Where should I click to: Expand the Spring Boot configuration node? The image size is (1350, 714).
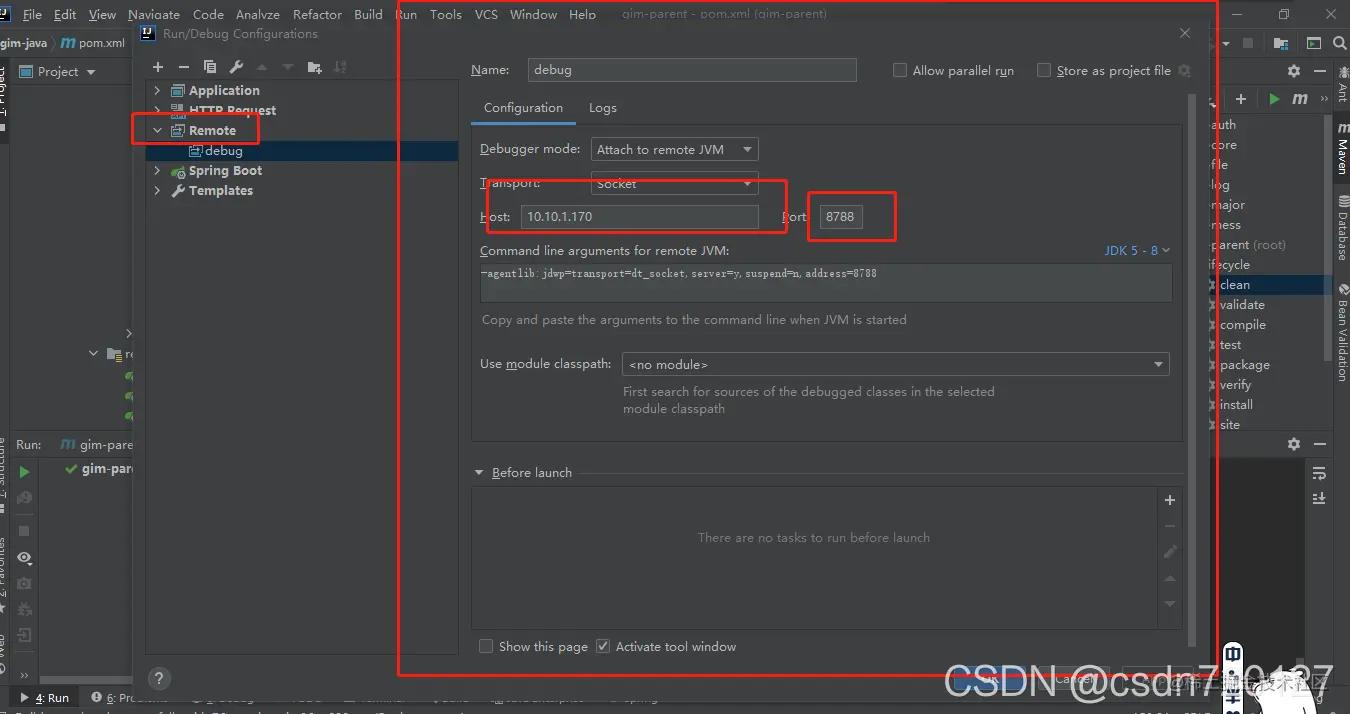[157, 170]
